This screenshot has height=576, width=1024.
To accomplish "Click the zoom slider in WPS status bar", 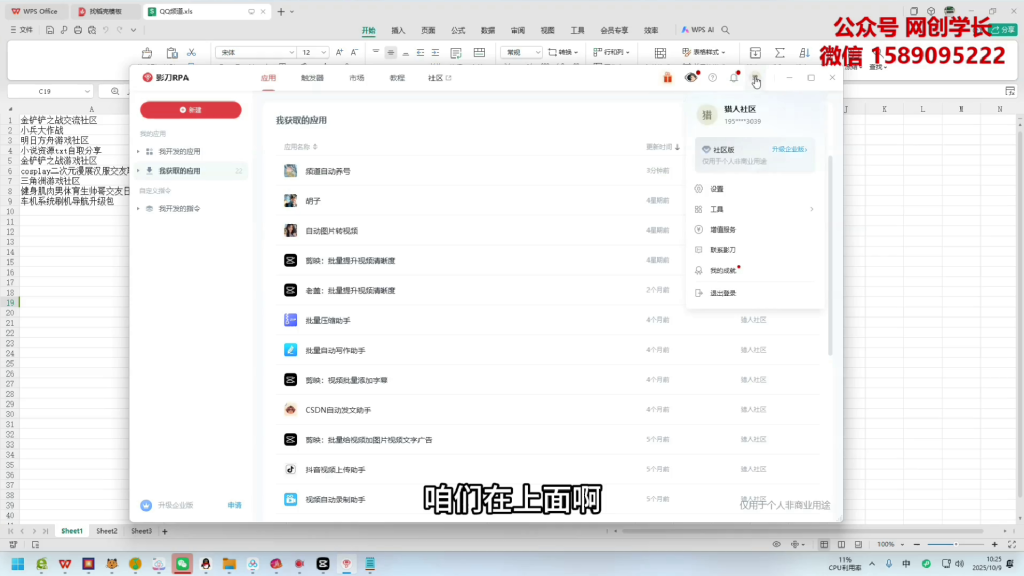I will tap(957, 546).
